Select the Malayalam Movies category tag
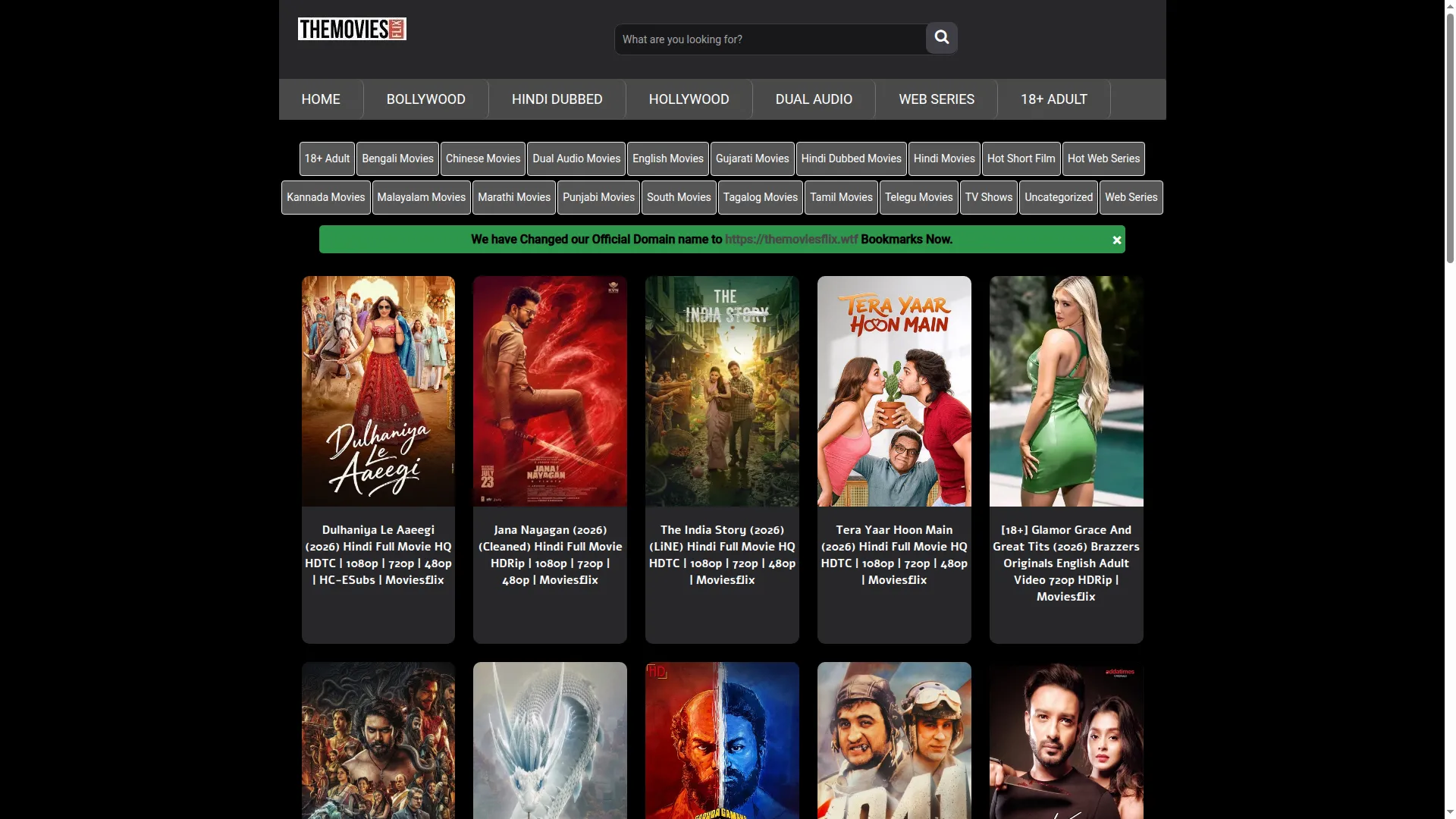1456x819 pixels. [x=422, y=197]
